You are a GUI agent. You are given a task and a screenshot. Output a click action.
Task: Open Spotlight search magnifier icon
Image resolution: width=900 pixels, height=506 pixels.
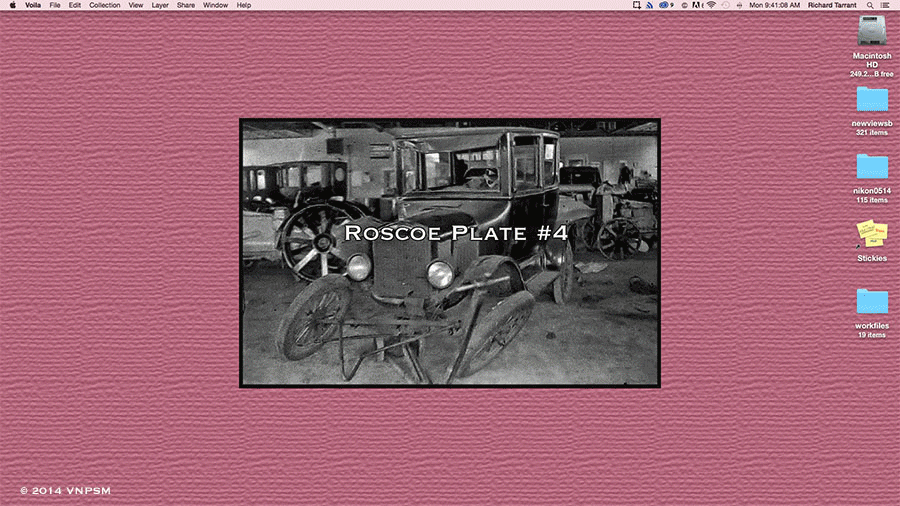(x=869, y=5)
